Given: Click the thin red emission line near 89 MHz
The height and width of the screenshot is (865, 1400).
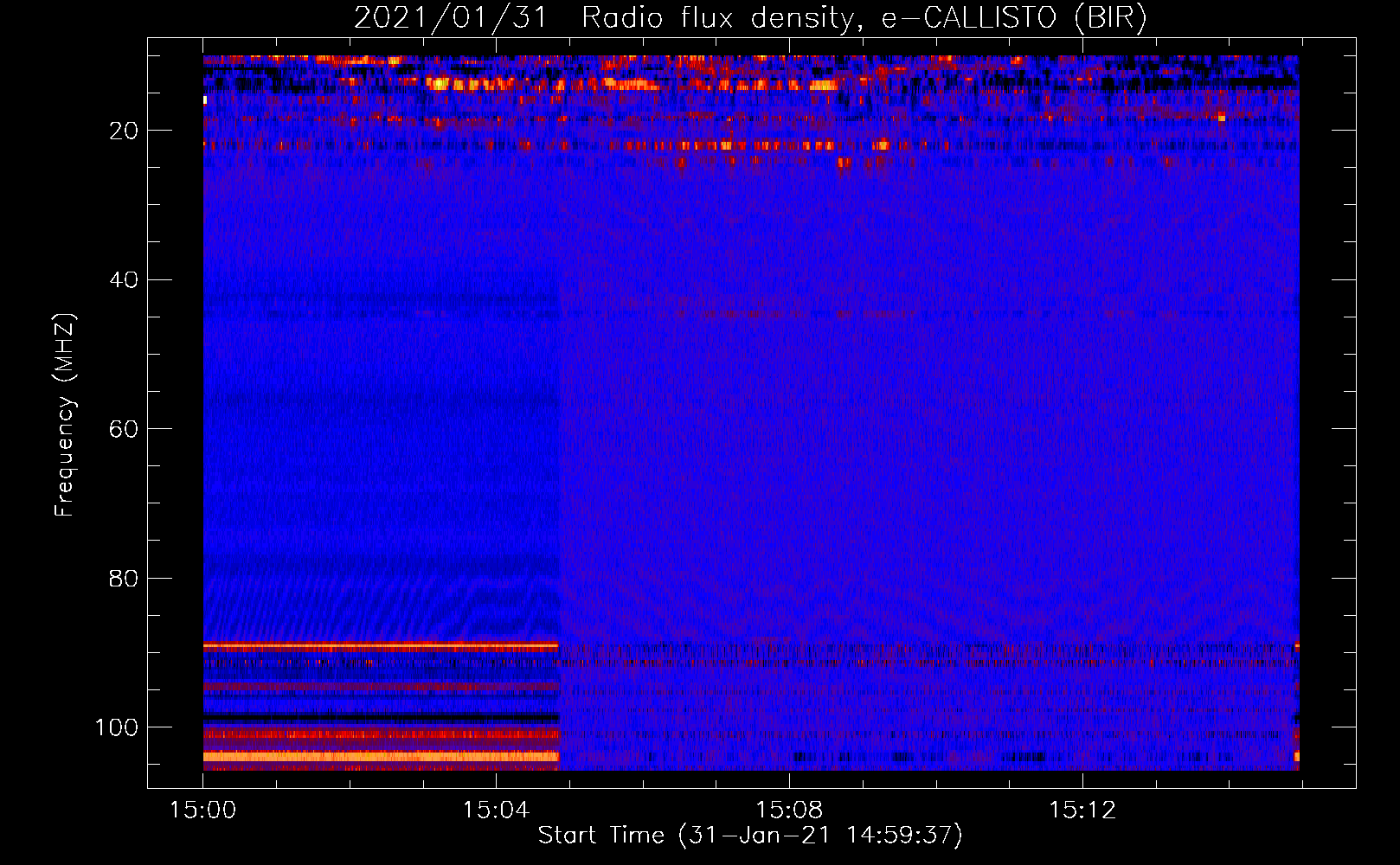Looking at the screenshot, I should 382,645.
